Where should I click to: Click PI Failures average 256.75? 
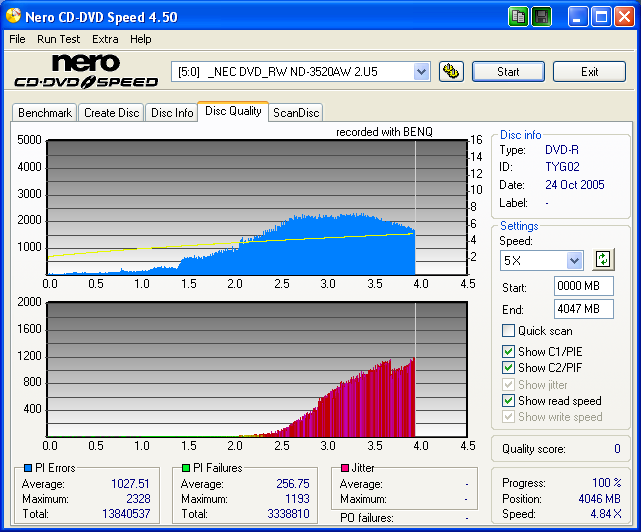point(293,484)
